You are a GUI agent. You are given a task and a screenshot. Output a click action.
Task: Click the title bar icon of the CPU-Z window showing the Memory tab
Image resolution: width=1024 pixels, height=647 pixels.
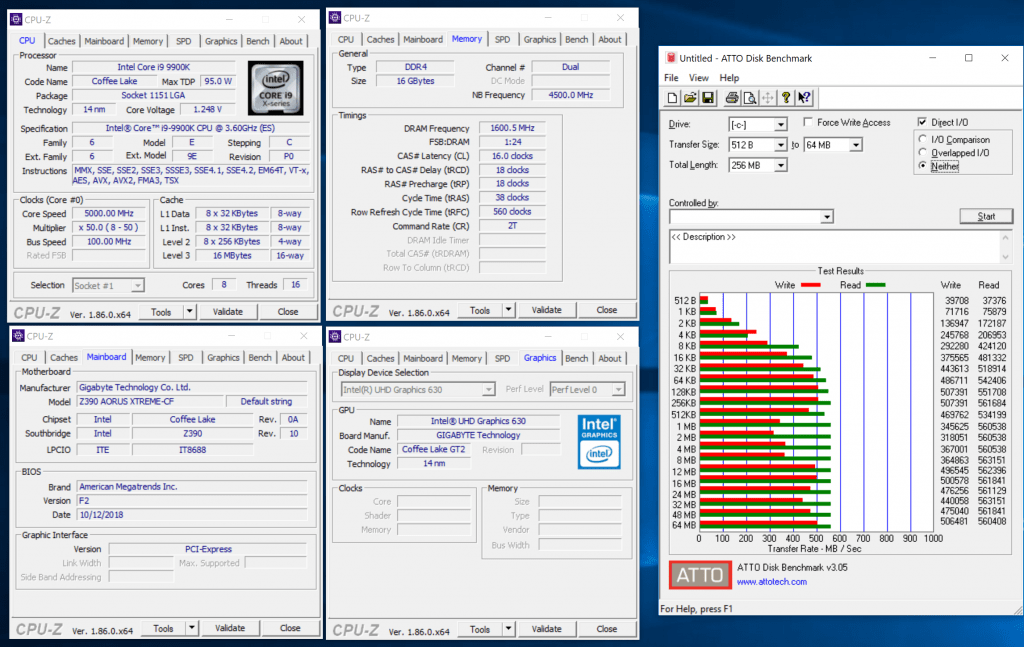335,18
